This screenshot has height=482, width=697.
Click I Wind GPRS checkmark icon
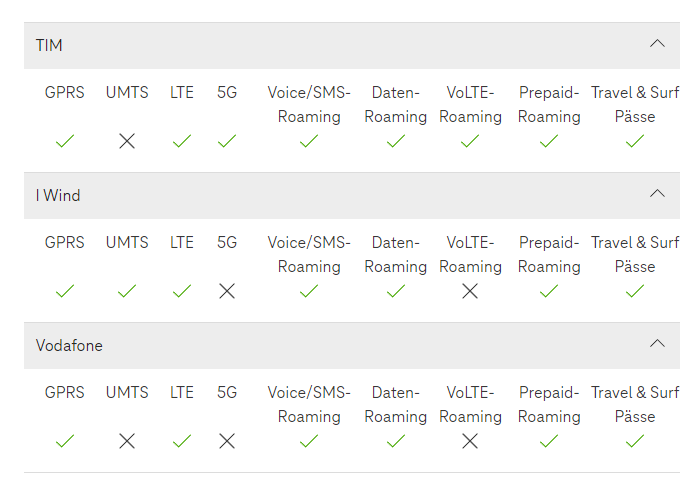tap(65, 291)
